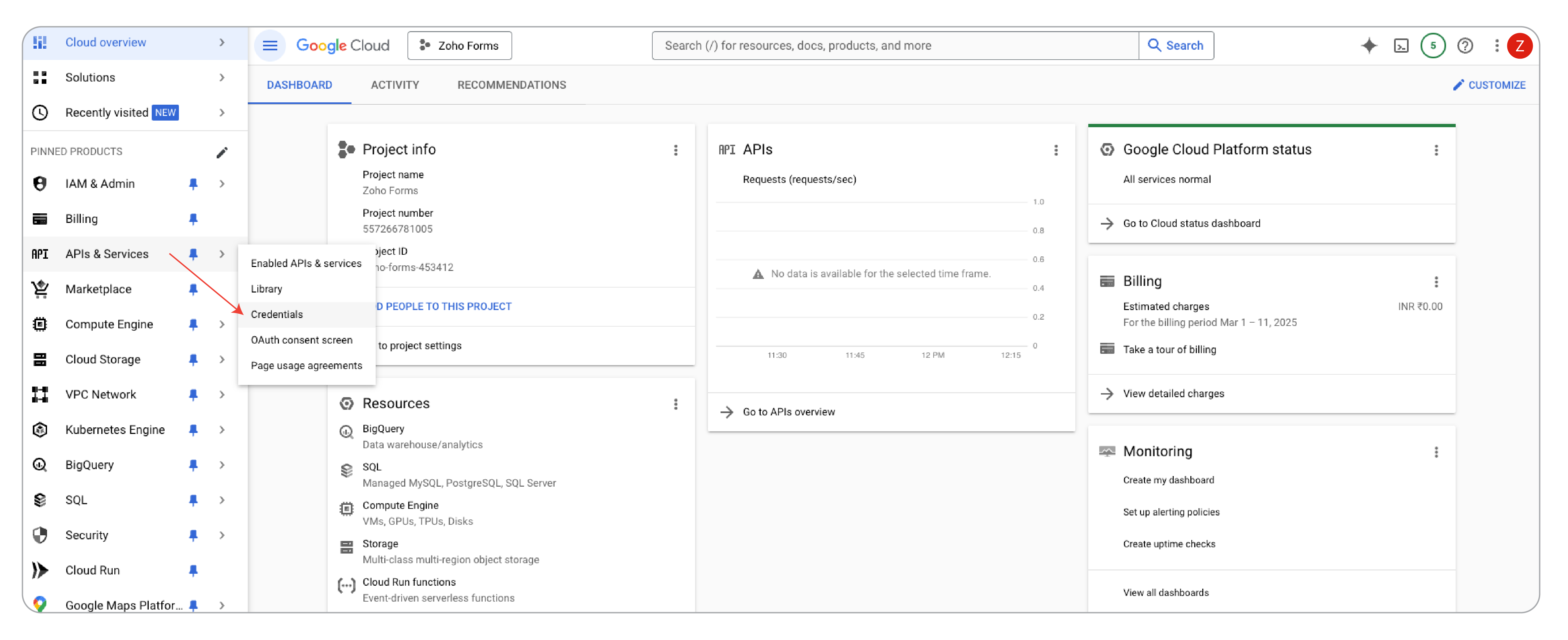1568x640 pixels.
Task: Edit pinned products with pencil icon
Action: pyautogui.click(x=222, y=152)
